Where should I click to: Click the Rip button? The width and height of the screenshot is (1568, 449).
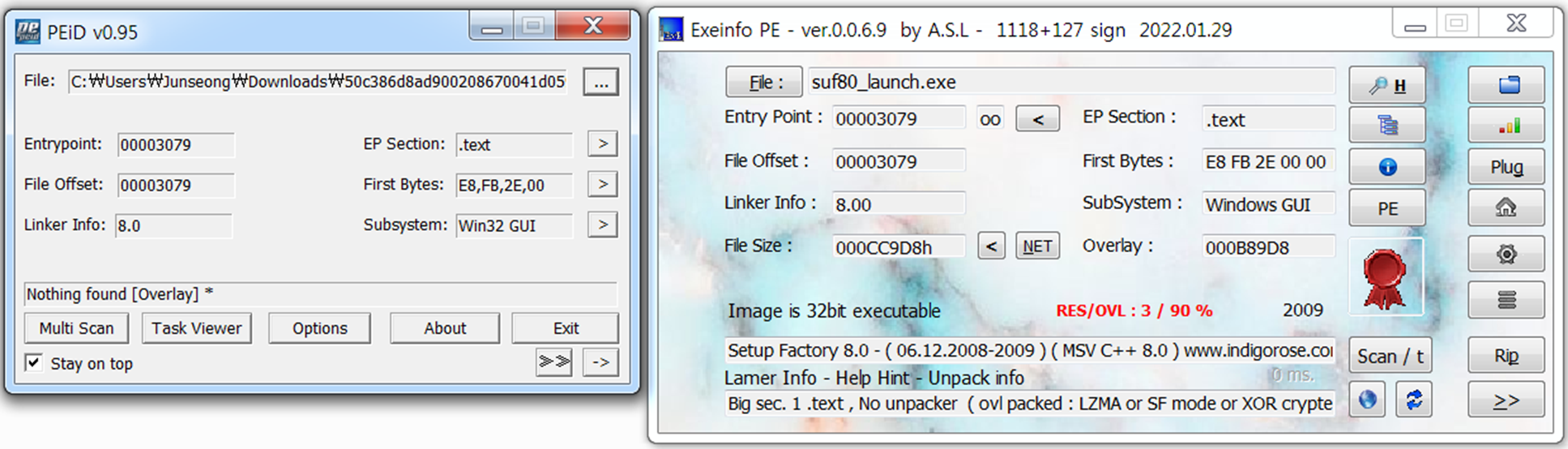click(x=1506, y=356)
